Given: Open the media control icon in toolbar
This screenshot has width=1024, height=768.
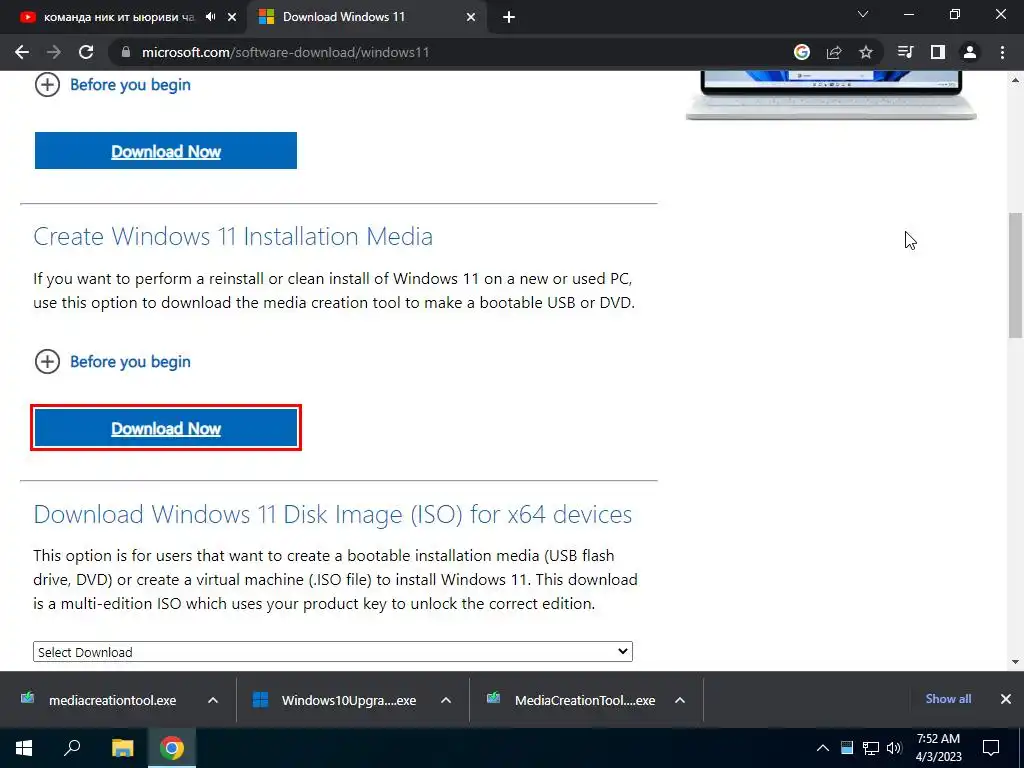Looking at the screenshot, I should click(x=905, y=52).
